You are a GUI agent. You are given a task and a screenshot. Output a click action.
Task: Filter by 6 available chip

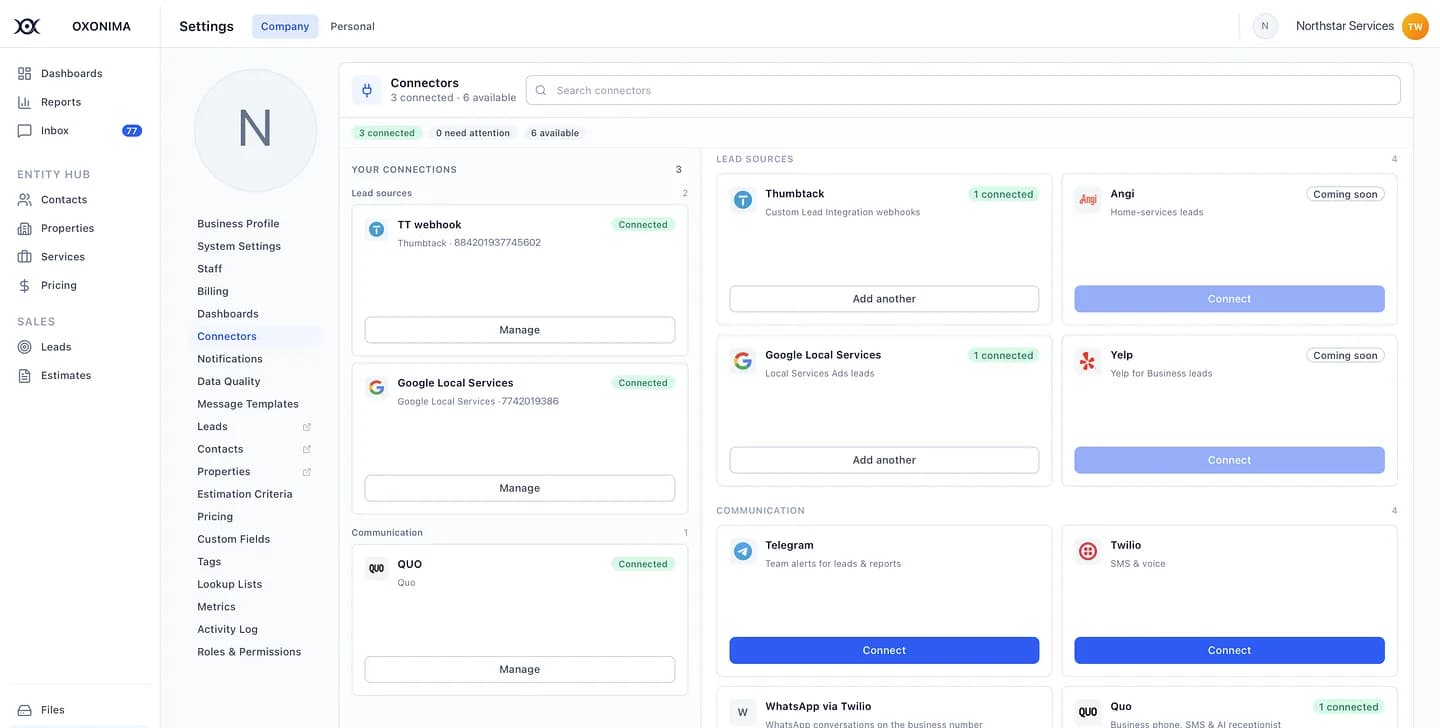click(x=555, y=133)
